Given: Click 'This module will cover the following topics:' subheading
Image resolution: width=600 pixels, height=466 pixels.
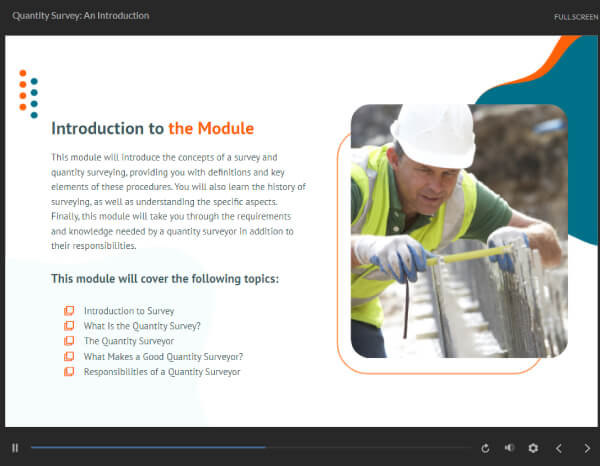Looking at the screenshot, I should pos(165,279).
